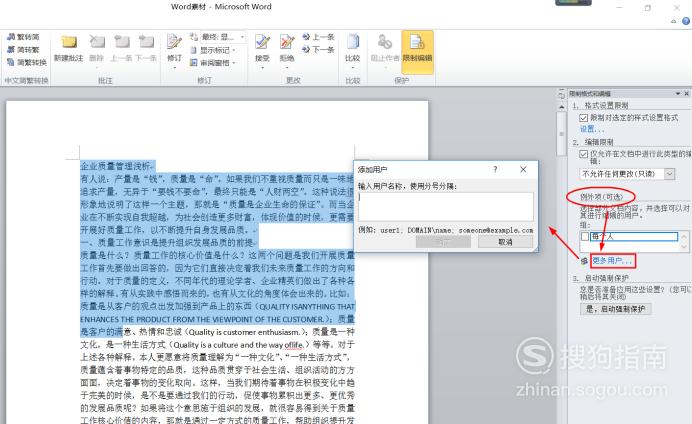Close the 添加用户 dialog
The image size is (692, 424).
(523, 169)
